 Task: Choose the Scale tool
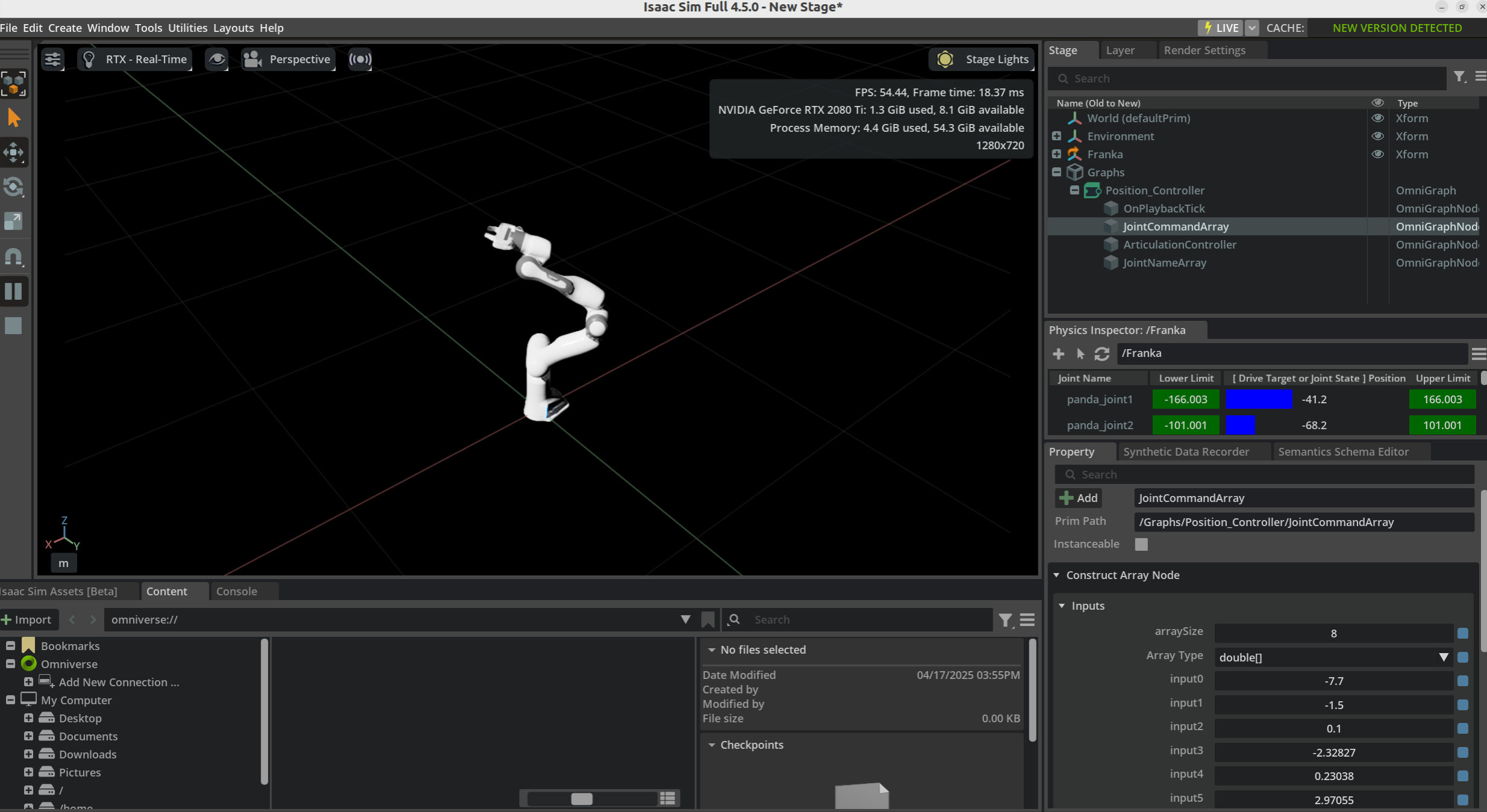(x=13, y=222)
